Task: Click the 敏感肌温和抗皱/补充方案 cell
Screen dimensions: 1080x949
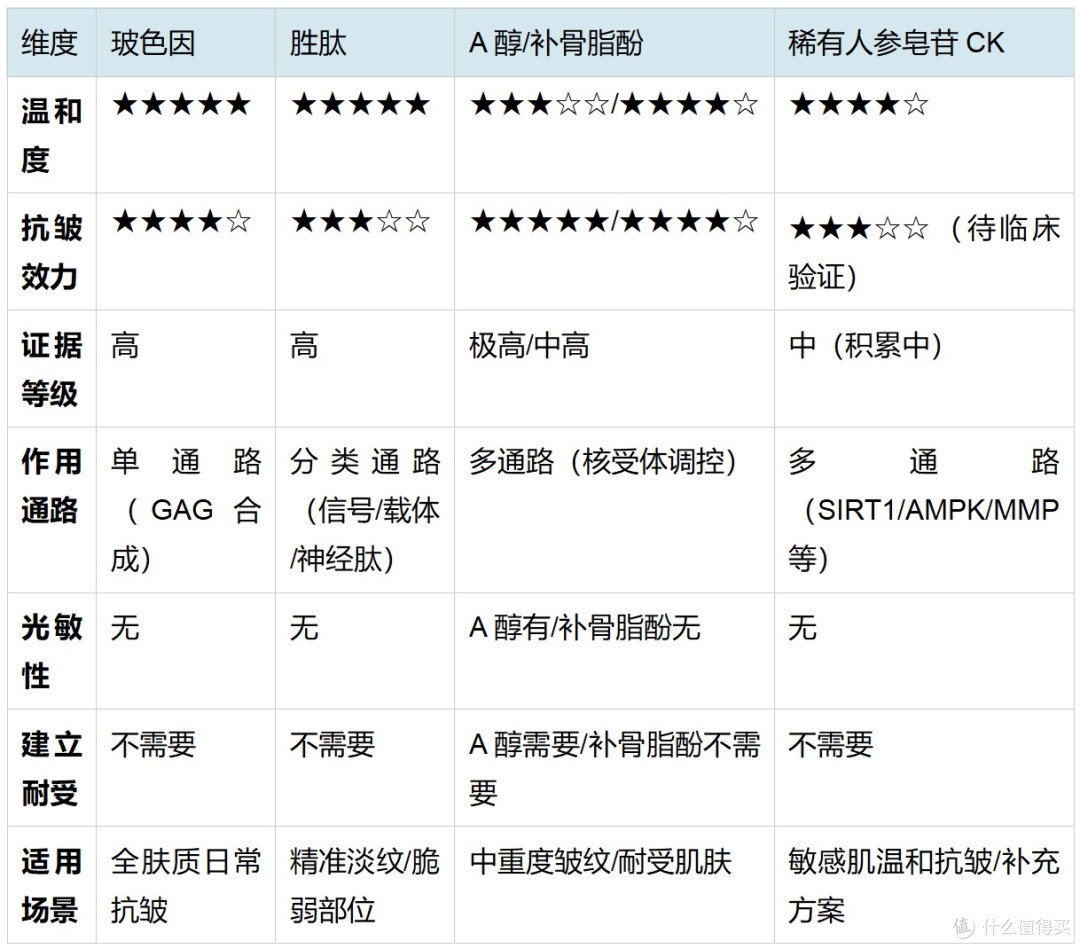Action: (x=924, y=886)
